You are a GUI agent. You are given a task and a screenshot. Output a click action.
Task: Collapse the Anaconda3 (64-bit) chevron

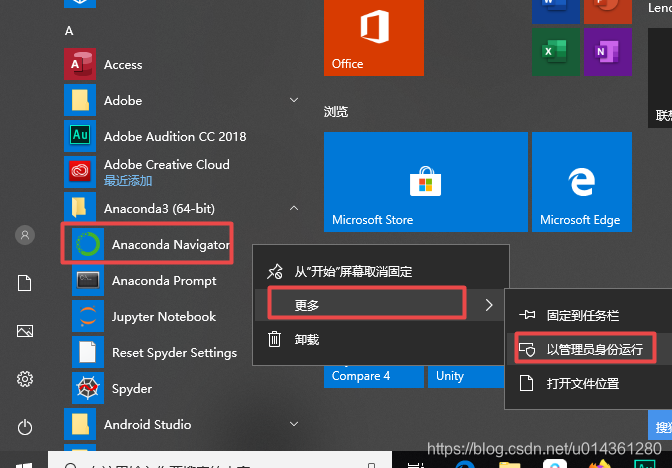(294, 208)
